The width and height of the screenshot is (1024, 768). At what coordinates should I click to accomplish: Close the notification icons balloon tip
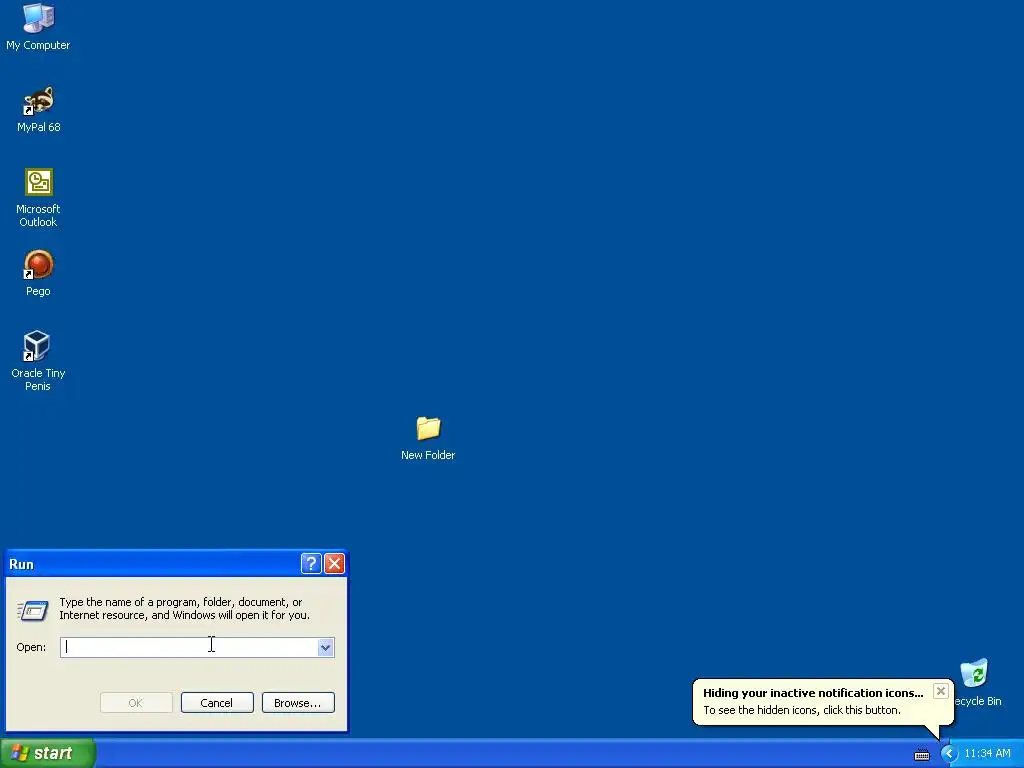coord(940,691)
